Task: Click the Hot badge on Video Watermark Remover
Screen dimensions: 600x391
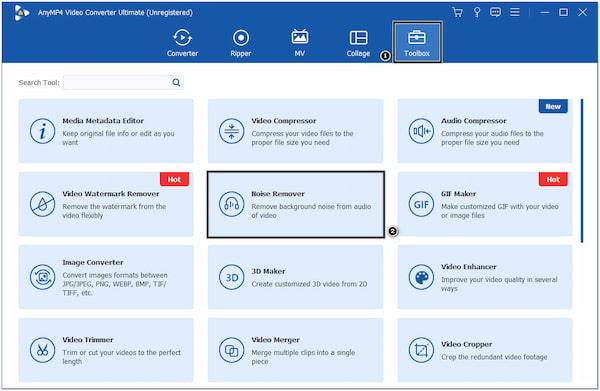Action: coord(174,179)
